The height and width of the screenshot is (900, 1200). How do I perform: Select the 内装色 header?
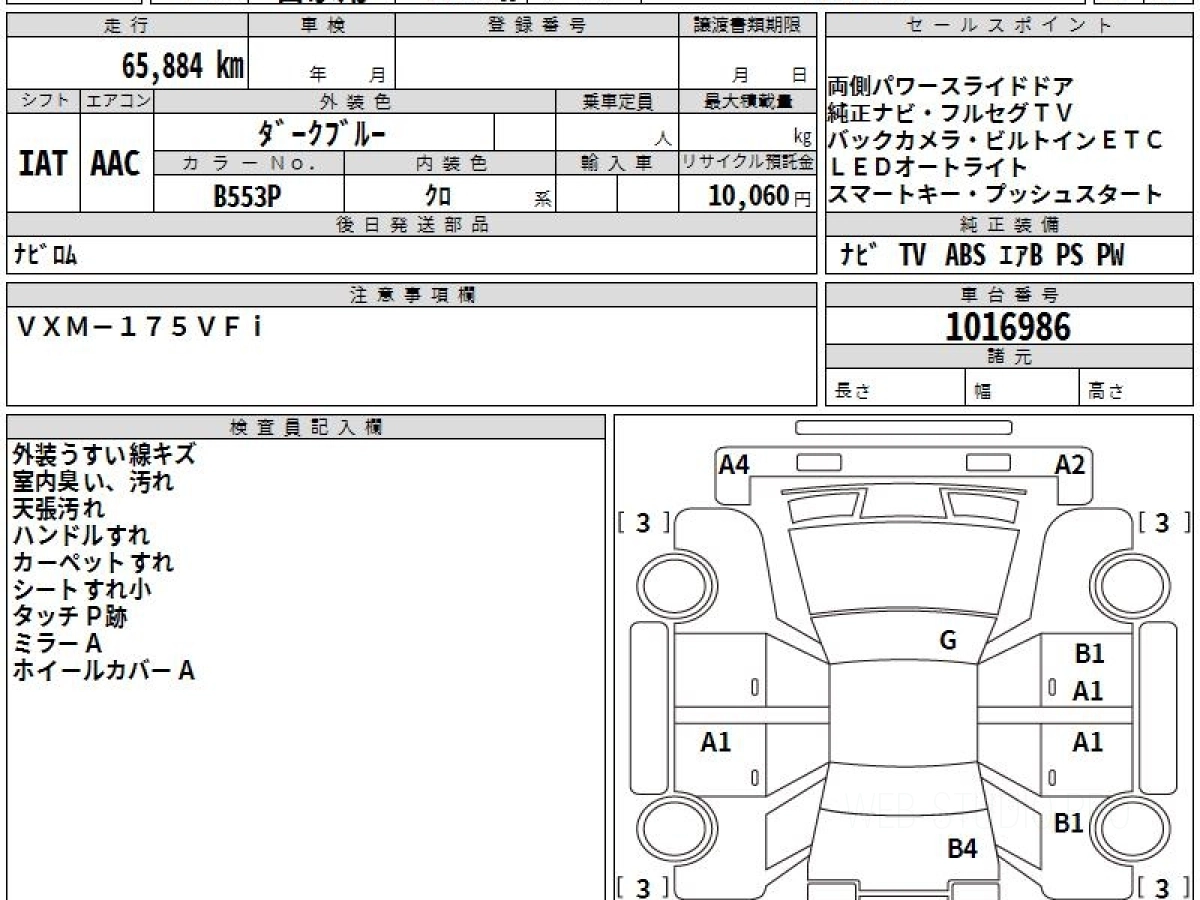click(450, 163)
